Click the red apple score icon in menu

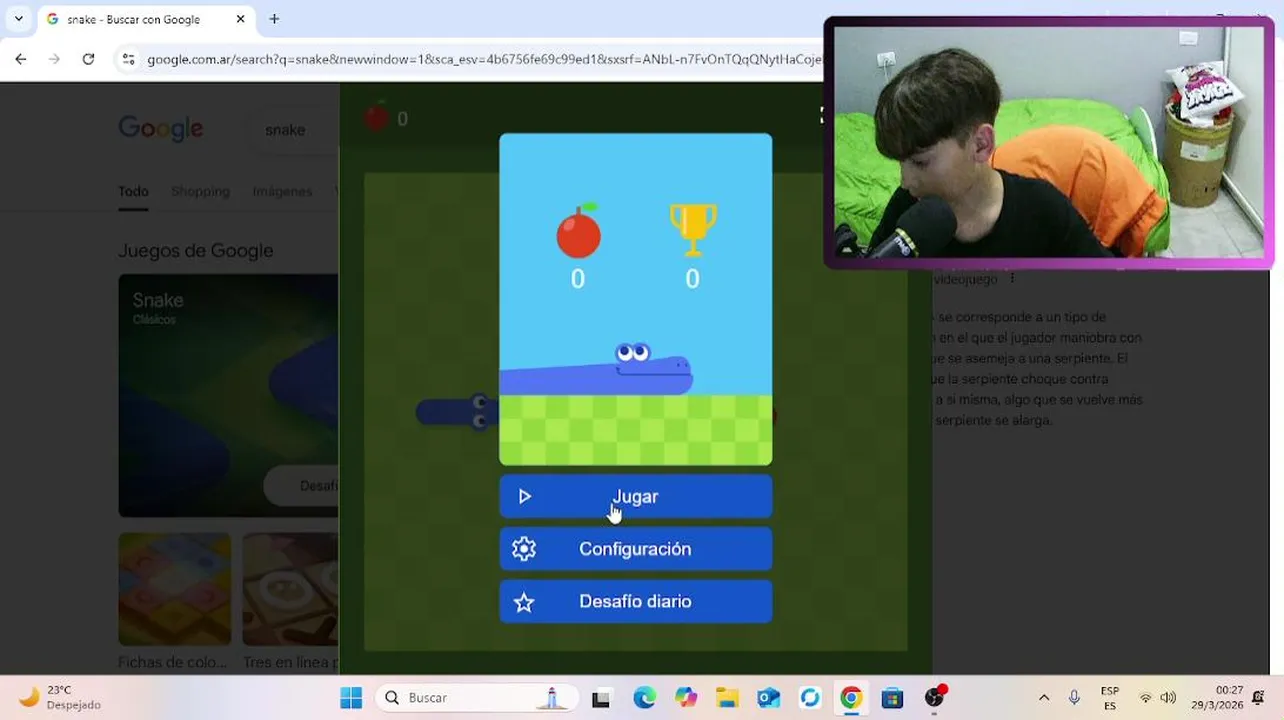pyautogui.click(x=578, y=231)
